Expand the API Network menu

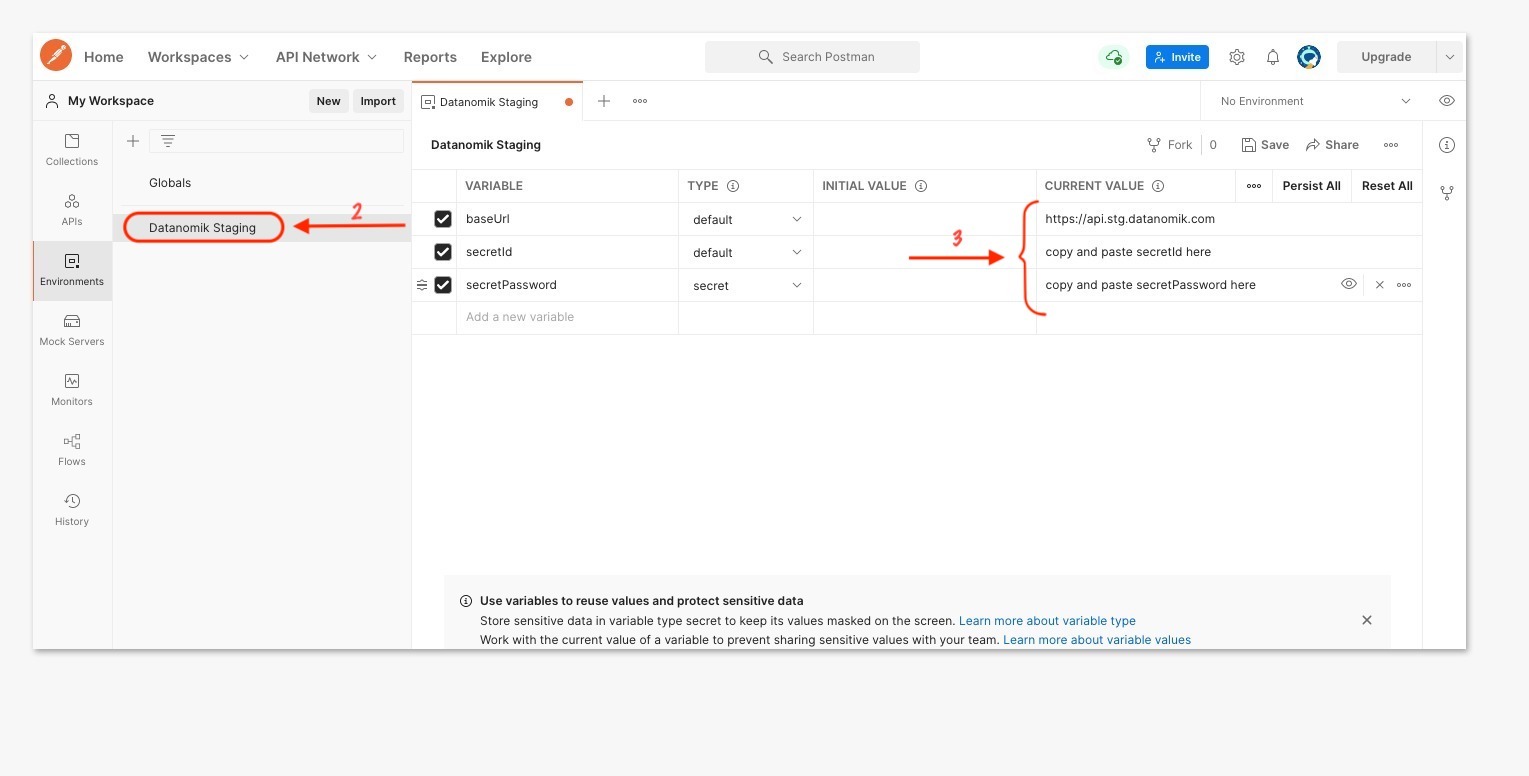(326, 57)
